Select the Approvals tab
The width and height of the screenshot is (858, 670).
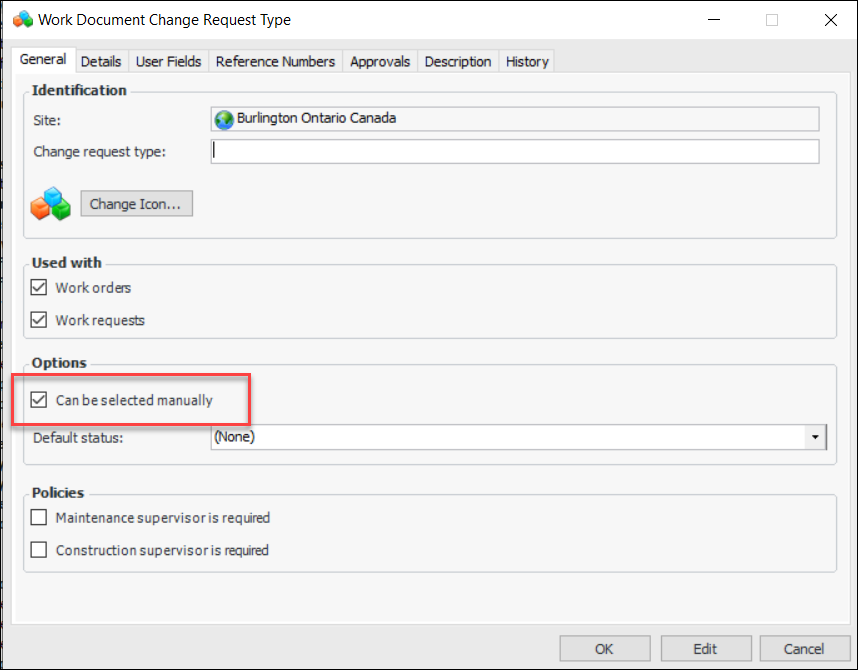[x=380, y=62]
